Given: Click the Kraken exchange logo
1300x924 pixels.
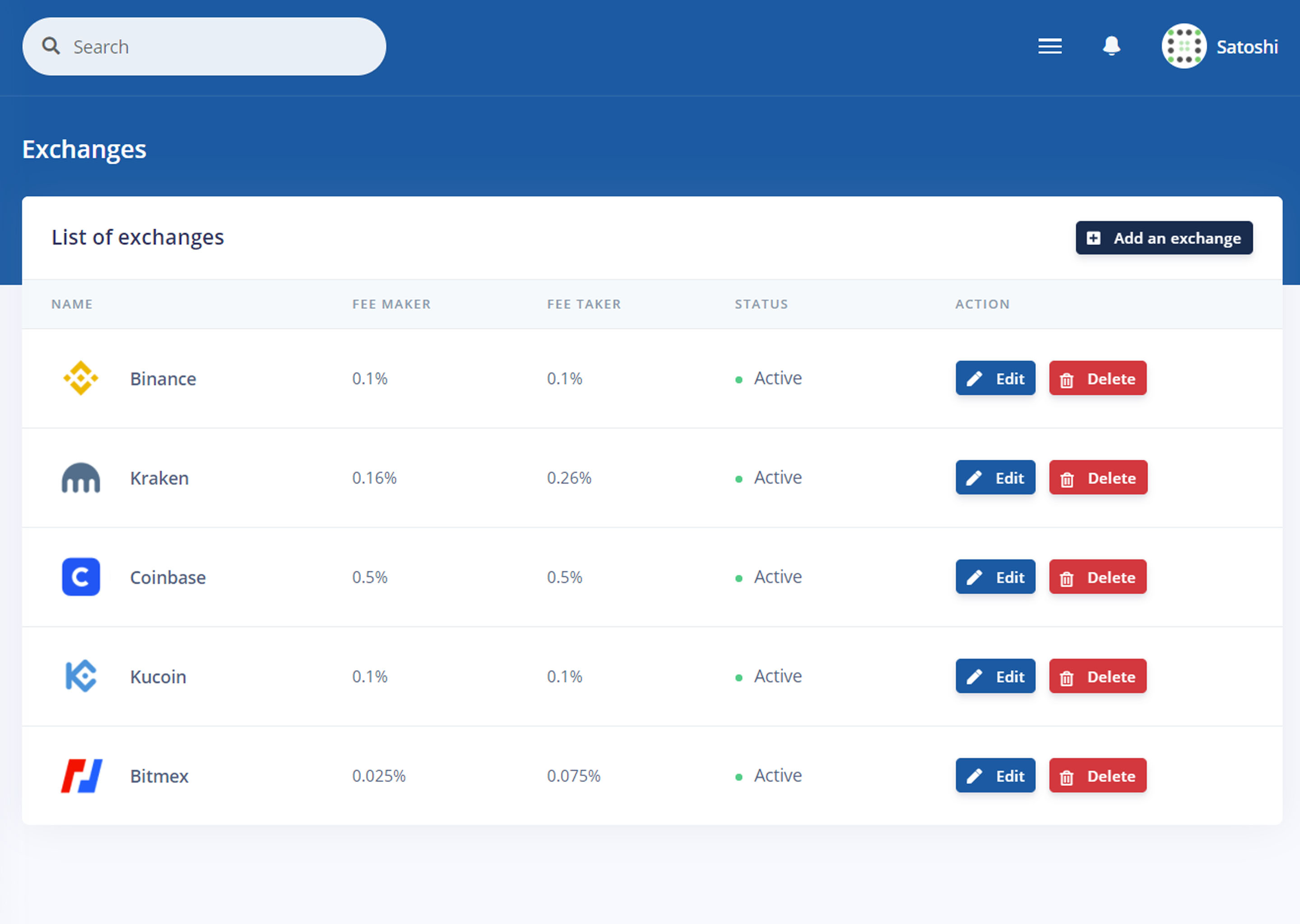Looking at the screenshot, I should point(80,478).
